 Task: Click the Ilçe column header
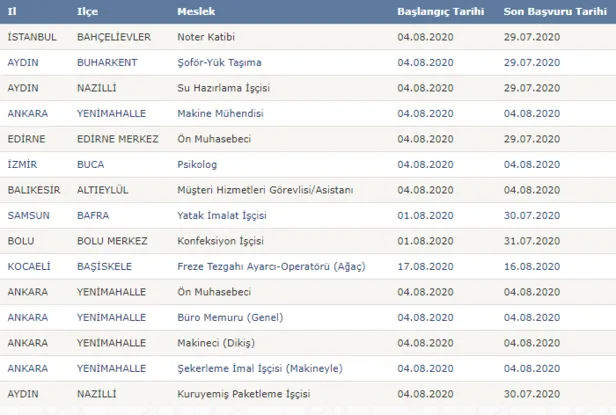pos(88,10)
